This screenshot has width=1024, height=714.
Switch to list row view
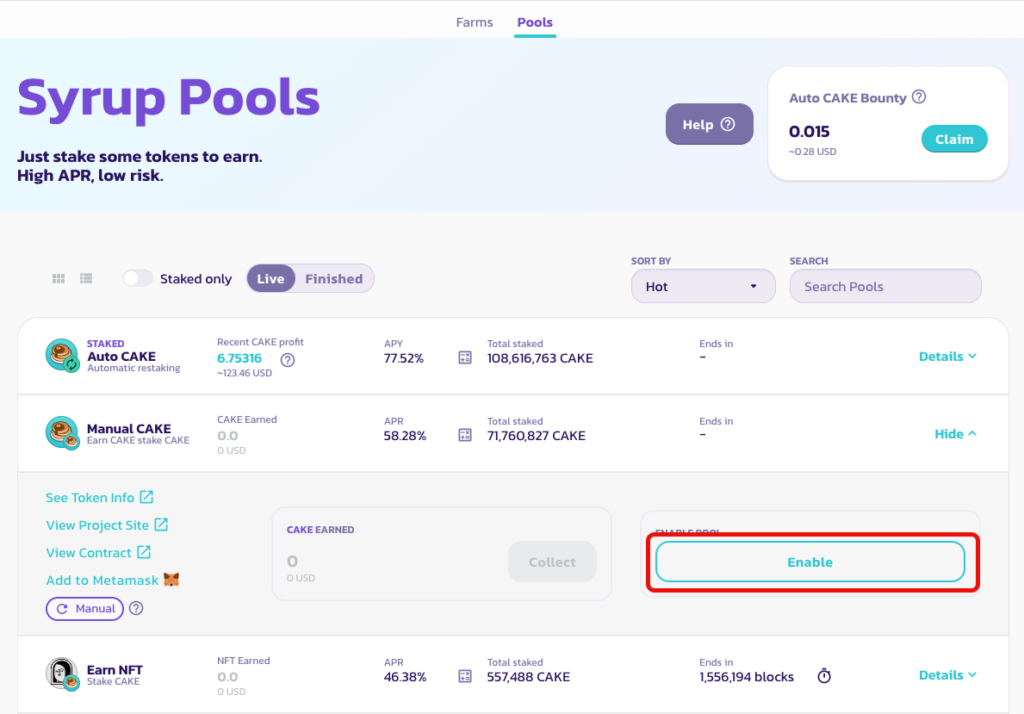[86, 279]
